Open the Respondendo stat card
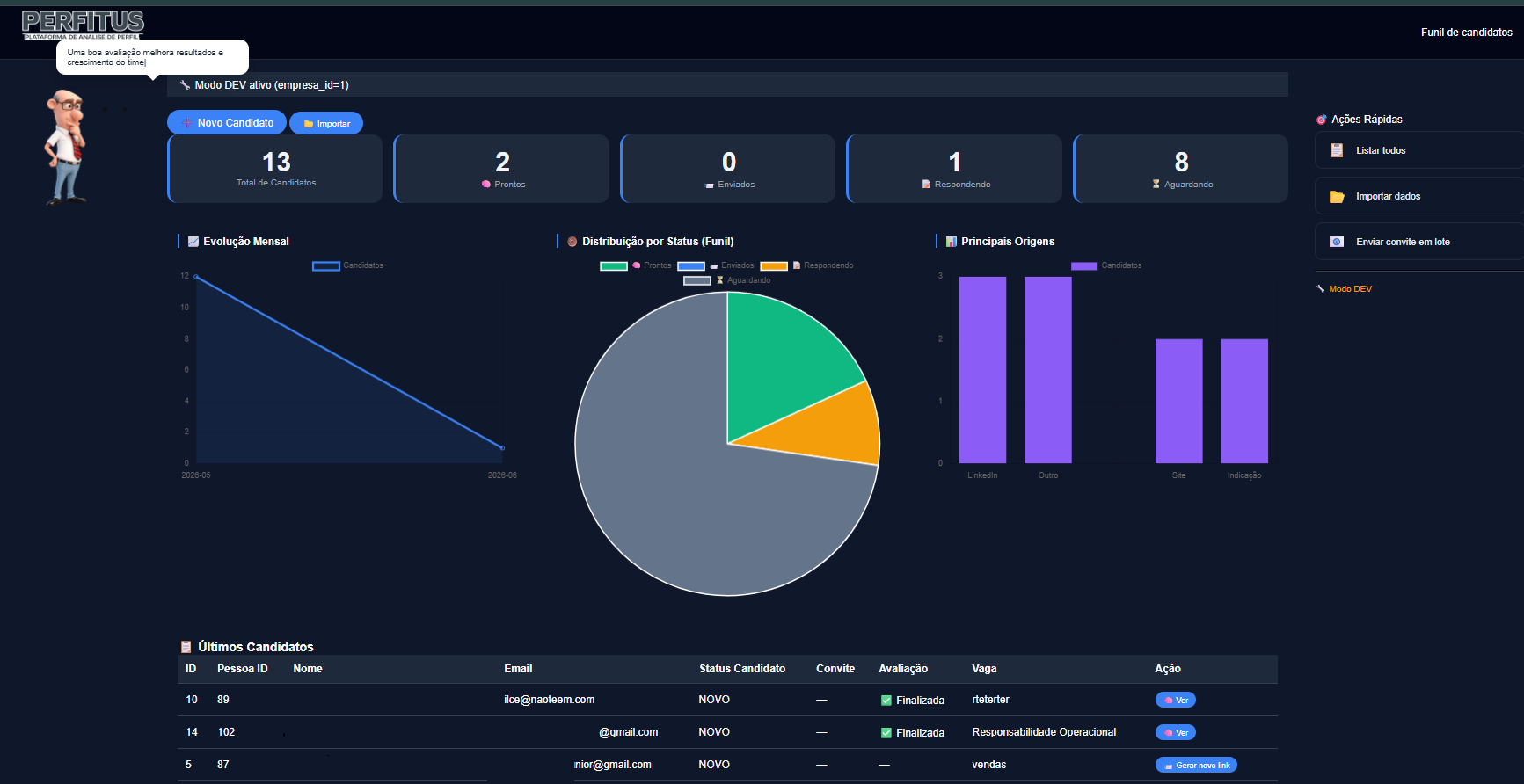 [954, 169]
